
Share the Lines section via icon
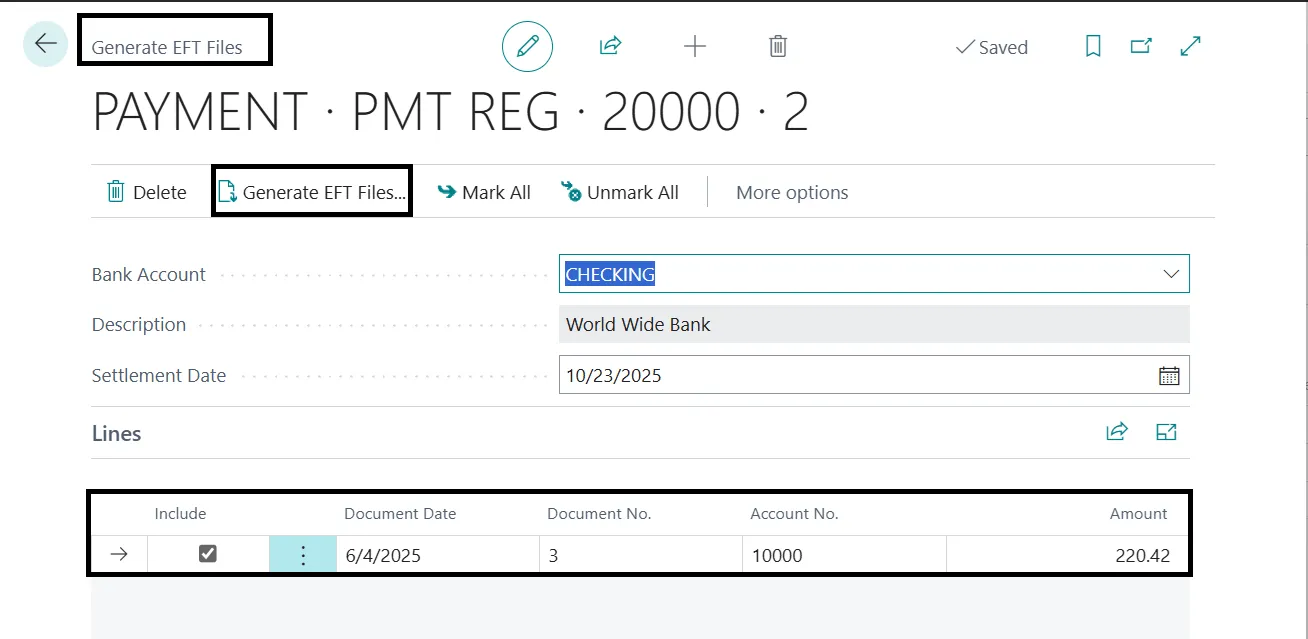[1116, 432]
